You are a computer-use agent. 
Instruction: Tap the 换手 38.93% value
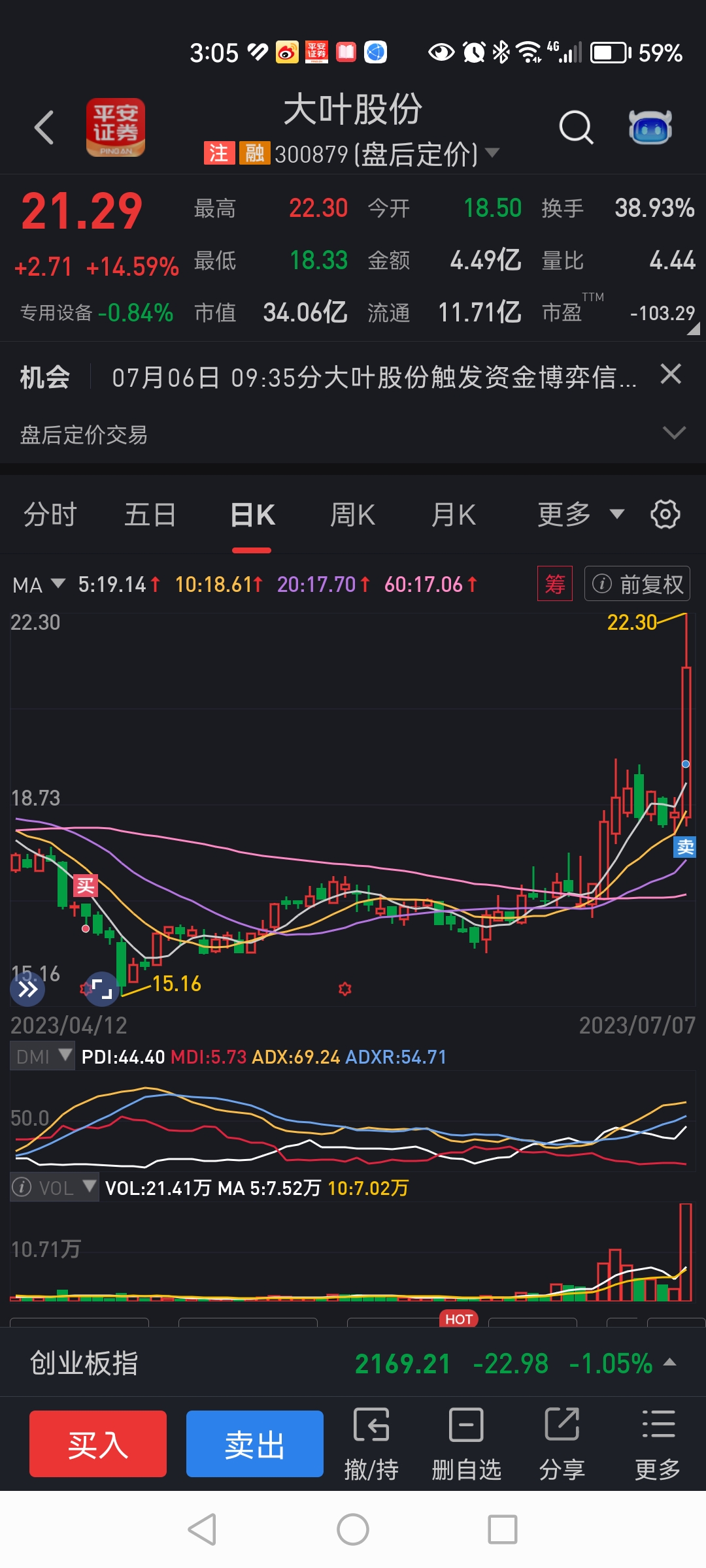point(654,208)
